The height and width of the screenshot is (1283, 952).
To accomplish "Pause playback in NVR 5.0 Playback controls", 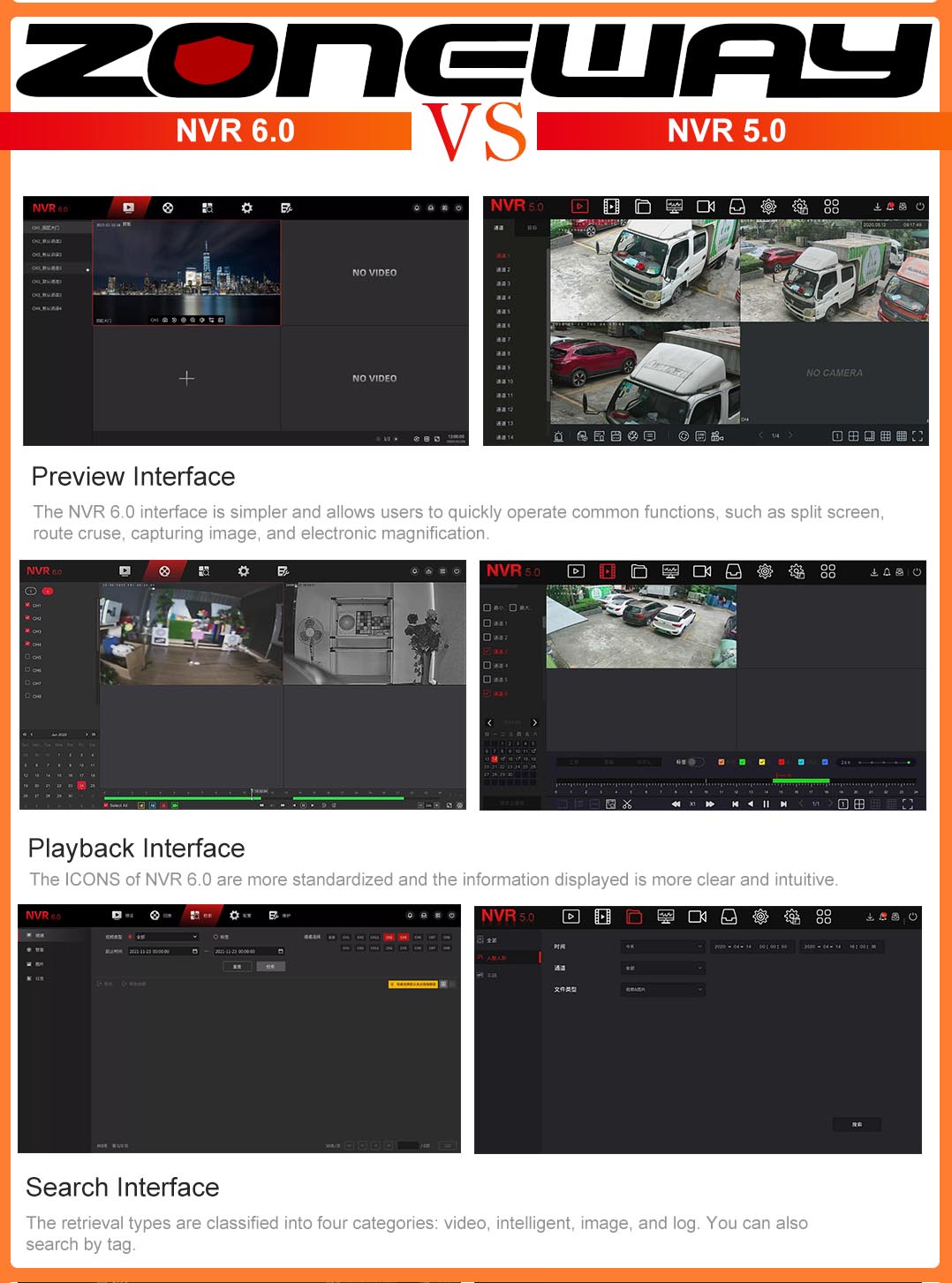I will click(766, 804).
